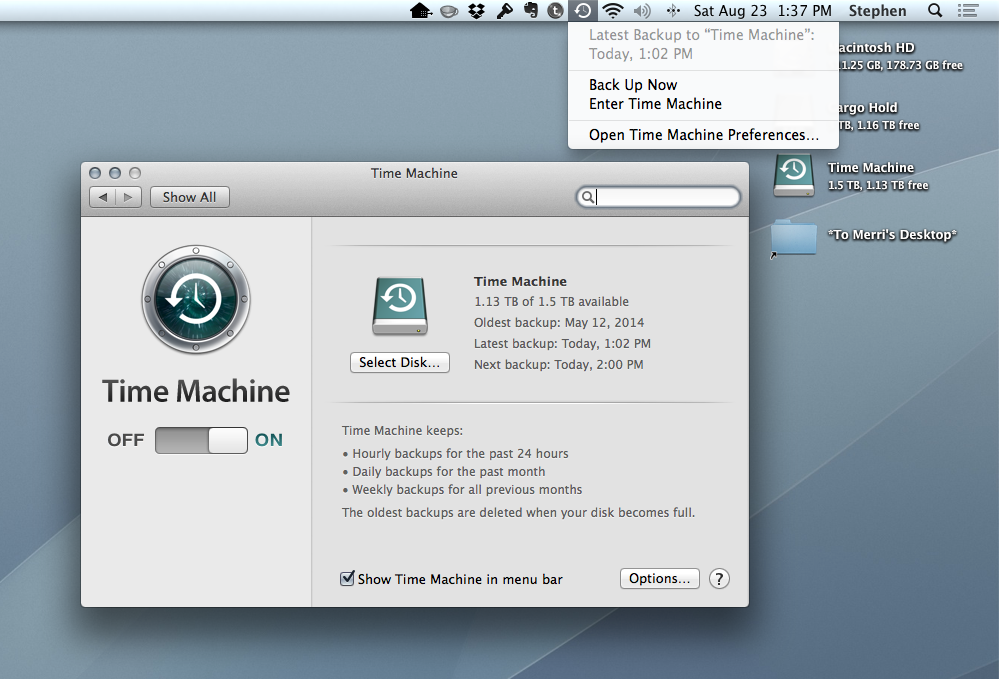Click the Bluetooth menu bar icon
Viewport: 999px width, 679px height.
(x=673, y=10)
